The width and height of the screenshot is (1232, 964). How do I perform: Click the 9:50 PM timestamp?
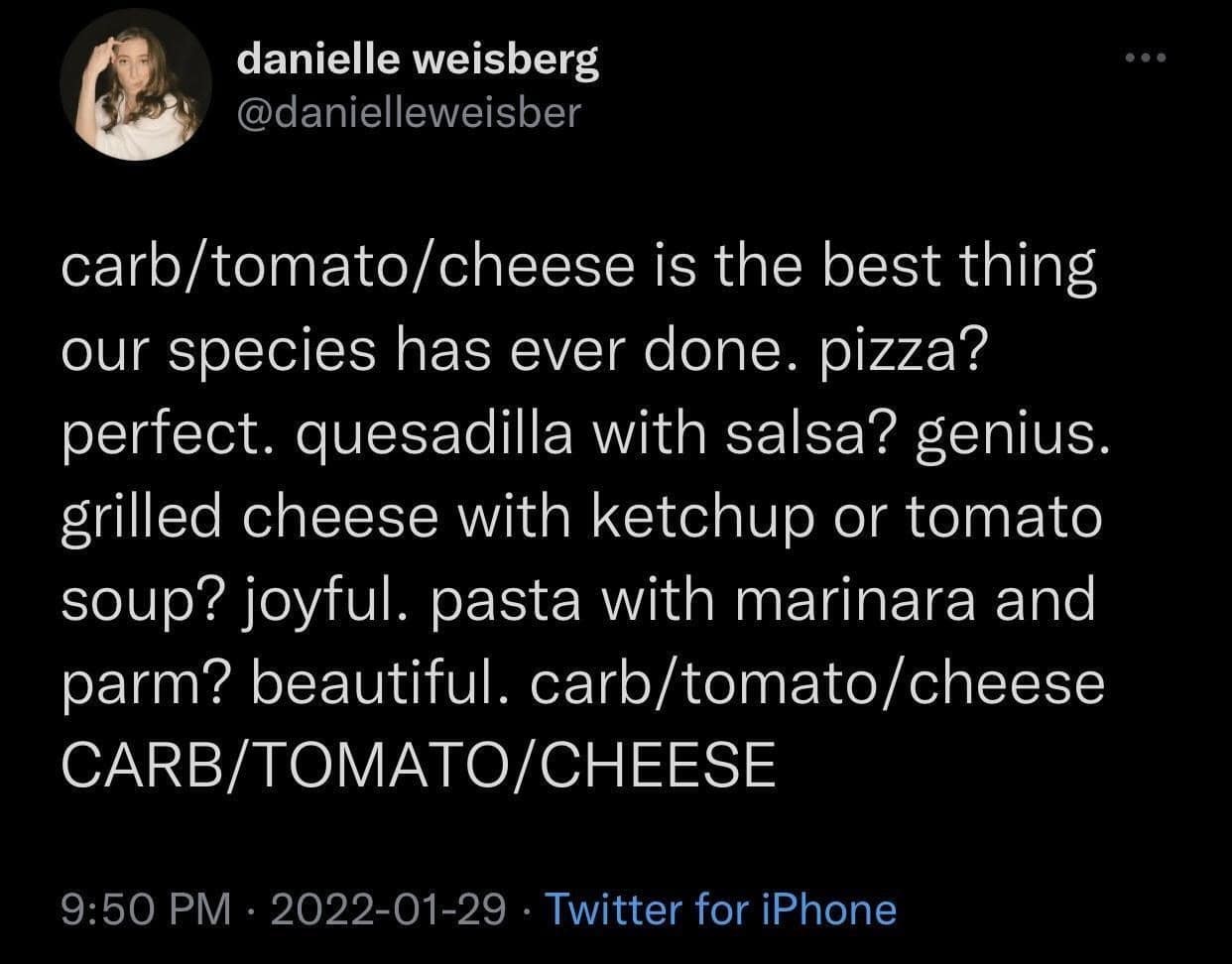[144, 908]
